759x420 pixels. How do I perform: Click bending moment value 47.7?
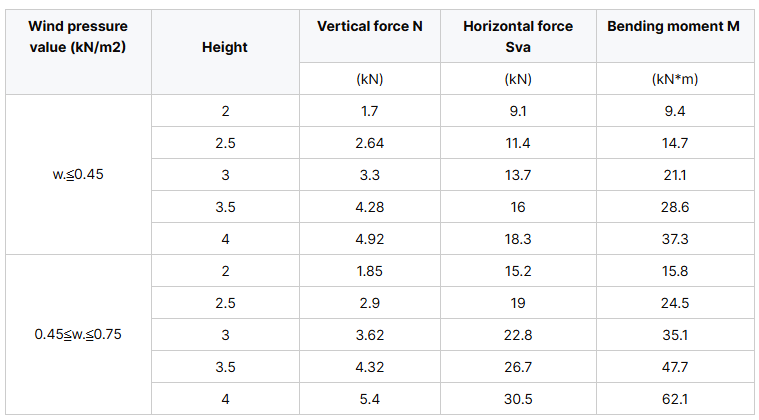point(675,367)
